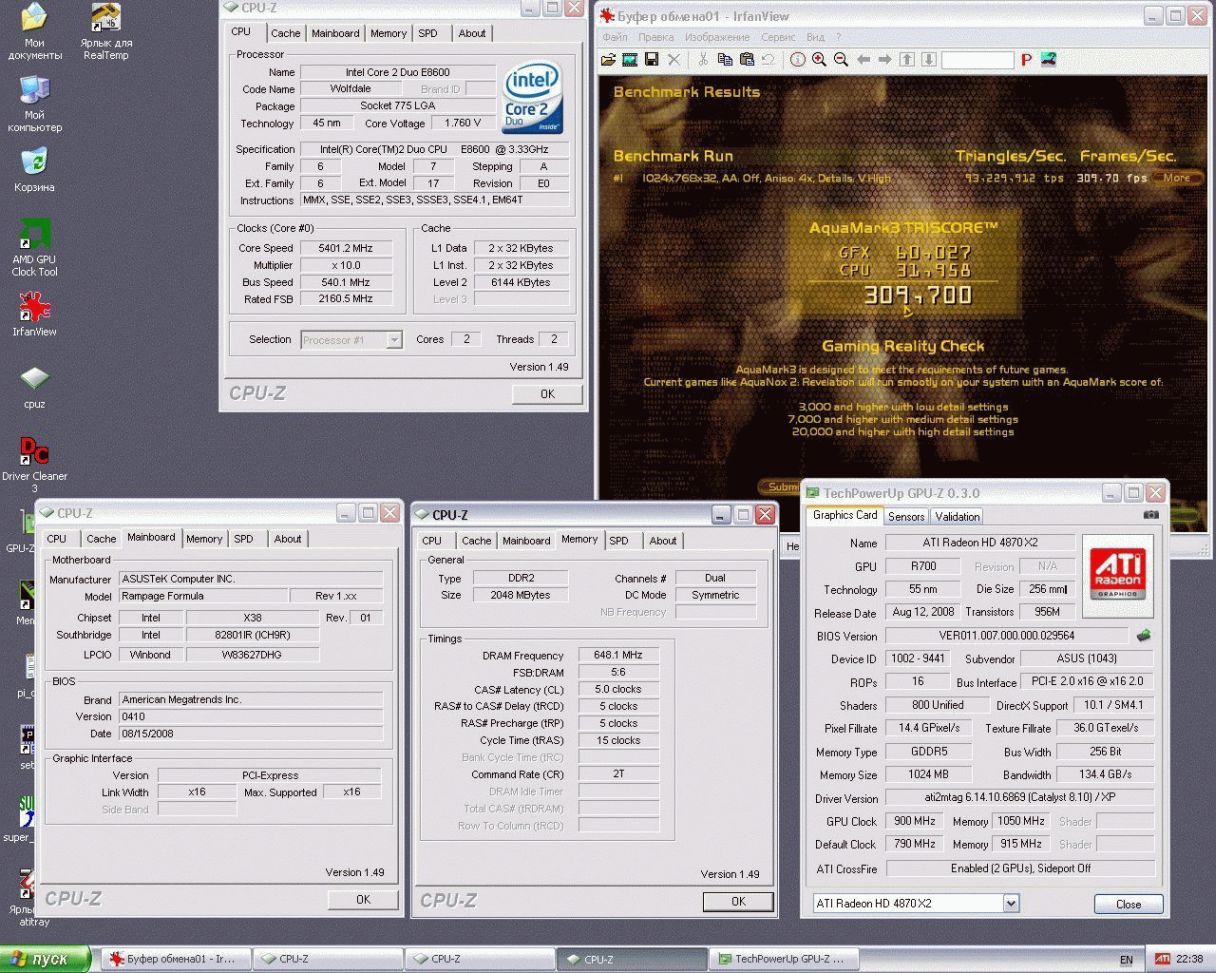Open the IrfanView slideshow icon

click(630, 60)
